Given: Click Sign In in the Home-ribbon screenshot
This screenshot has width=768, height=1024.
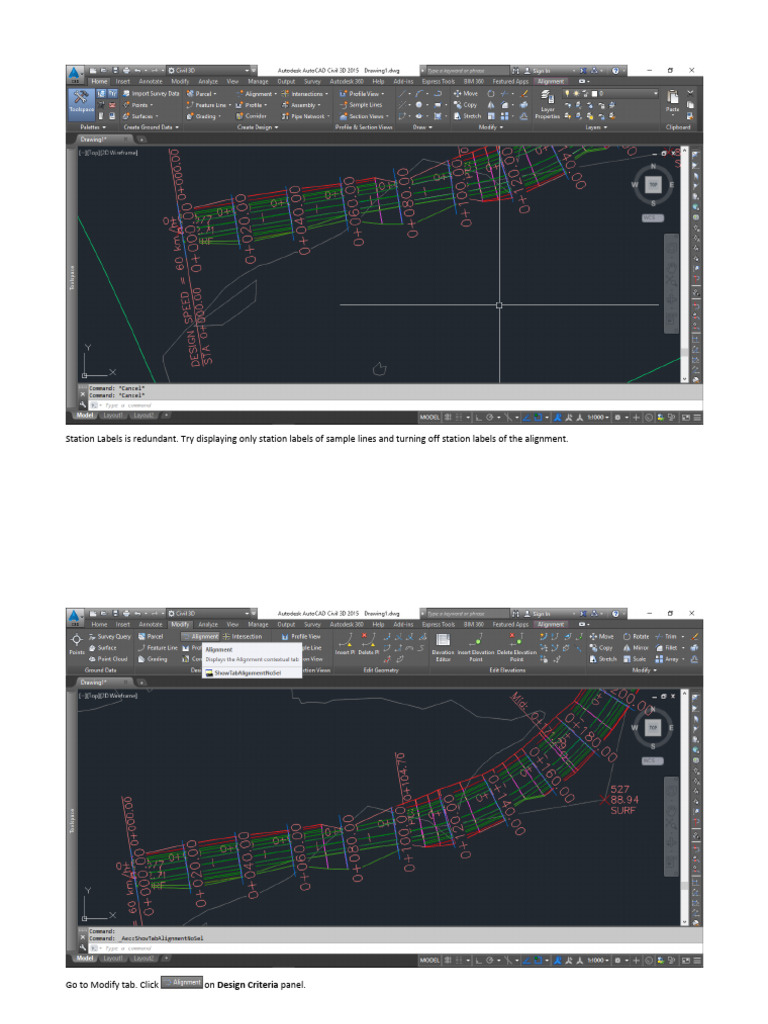Looking at the screenshot, I should coord(538,70).
